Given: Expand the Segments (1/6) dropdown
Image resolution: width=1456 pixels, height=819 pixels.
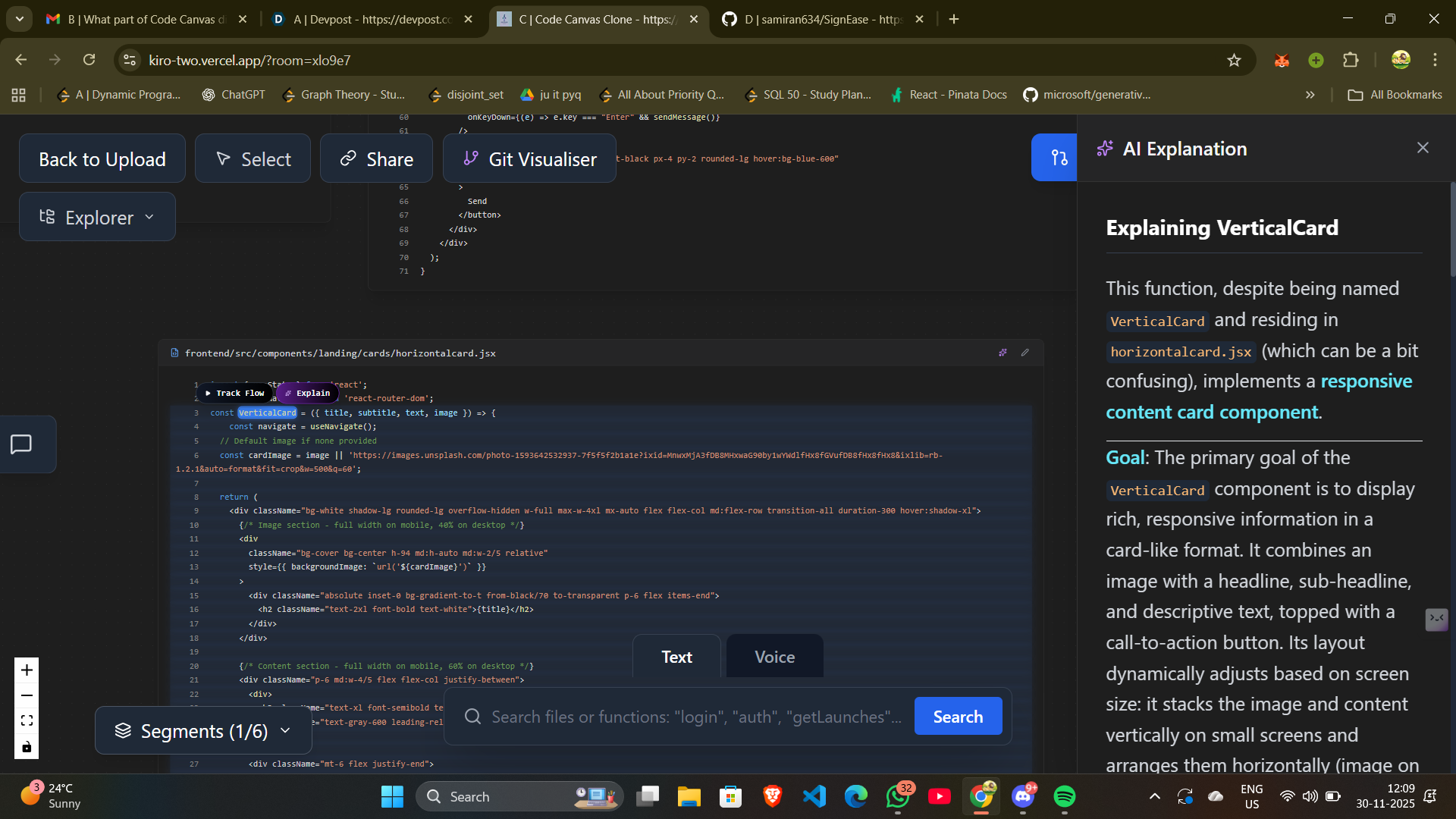Looking at the screenshot, I should [203, 731].
